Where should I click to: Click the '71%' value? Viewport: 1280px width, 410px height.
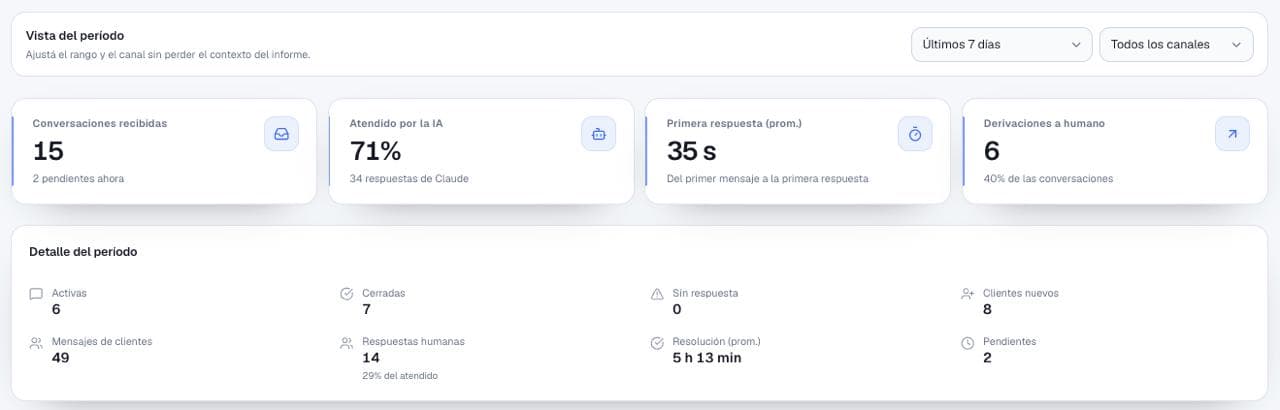click(x=375, y=151)
